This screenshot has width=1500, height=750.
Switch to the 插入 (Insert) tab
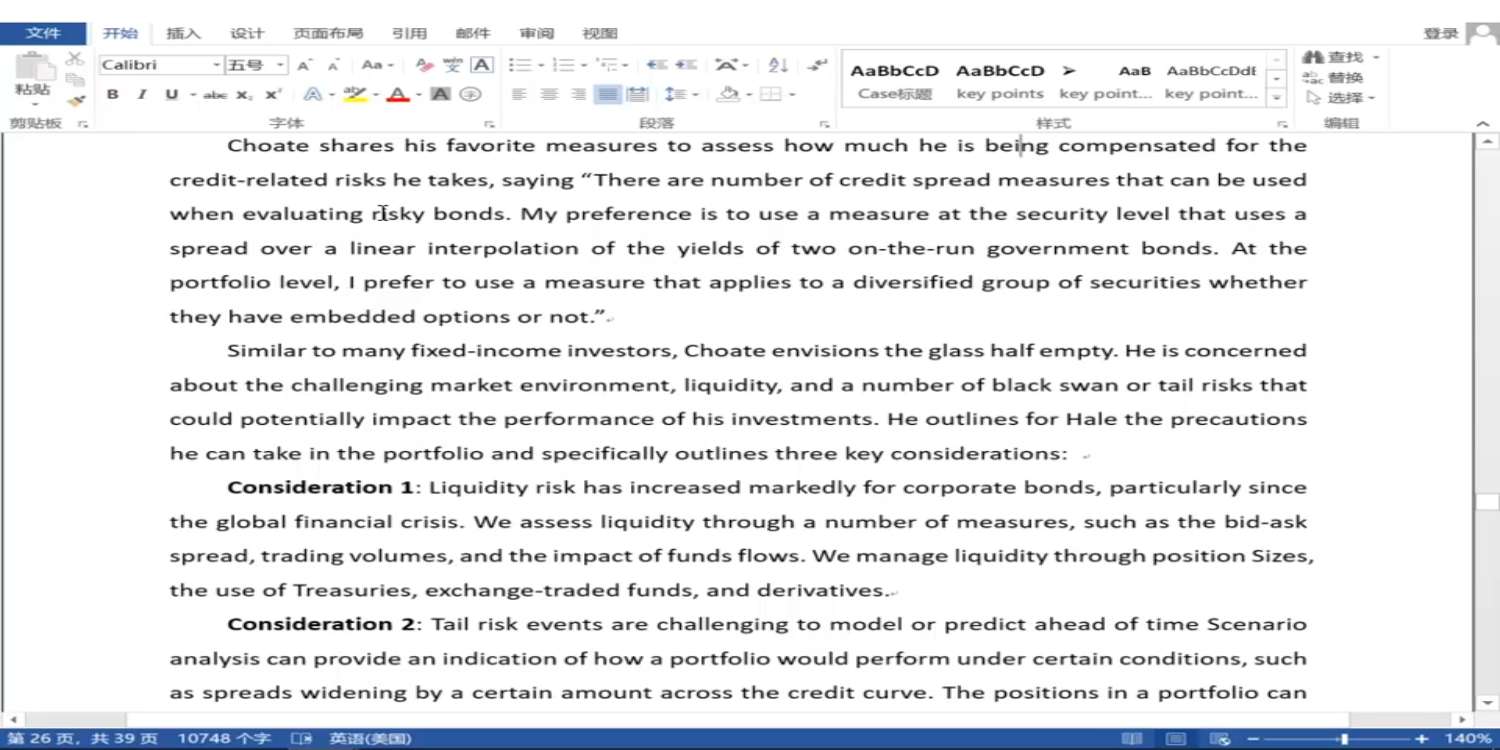click(183, 33)
